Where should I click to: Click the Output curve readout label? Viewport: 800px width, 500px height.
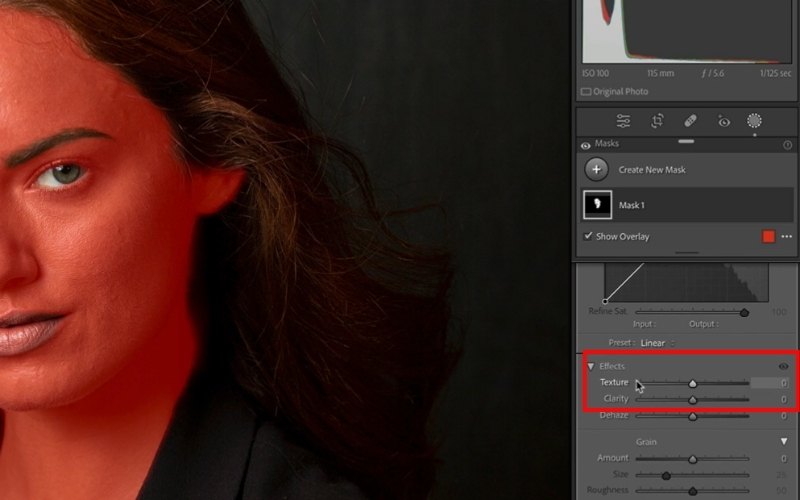coord(704,324)
